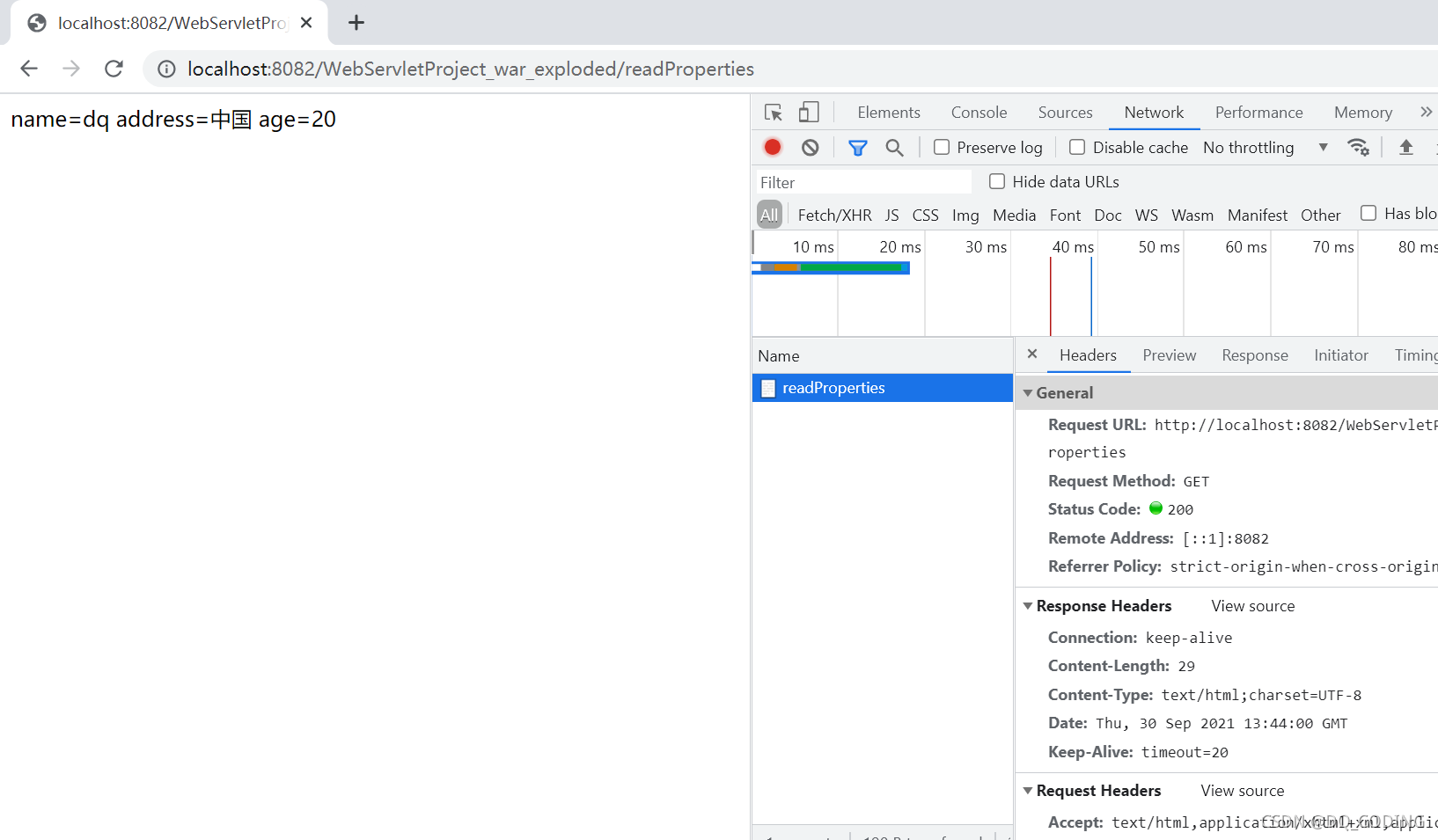Click the red load event line in timeline
1438x840 pixels.
coord(1050,297)
